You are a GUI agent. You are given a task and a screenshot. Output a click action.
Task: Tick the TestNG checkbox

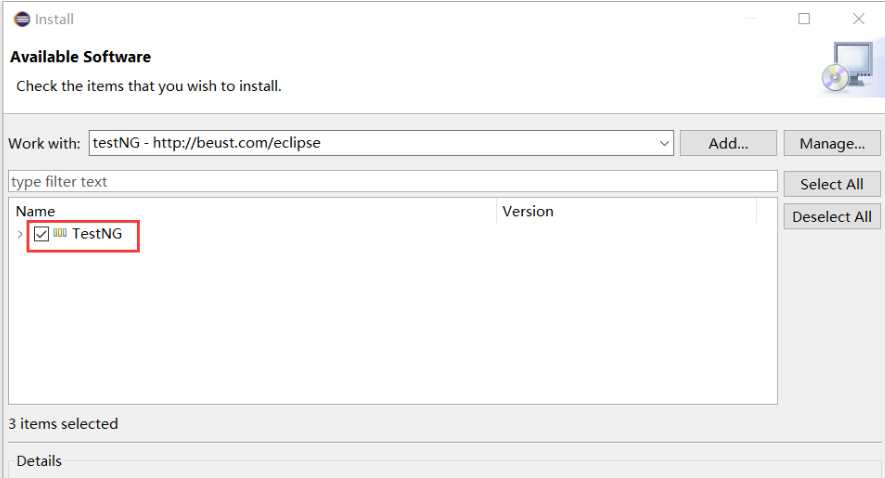41,234
